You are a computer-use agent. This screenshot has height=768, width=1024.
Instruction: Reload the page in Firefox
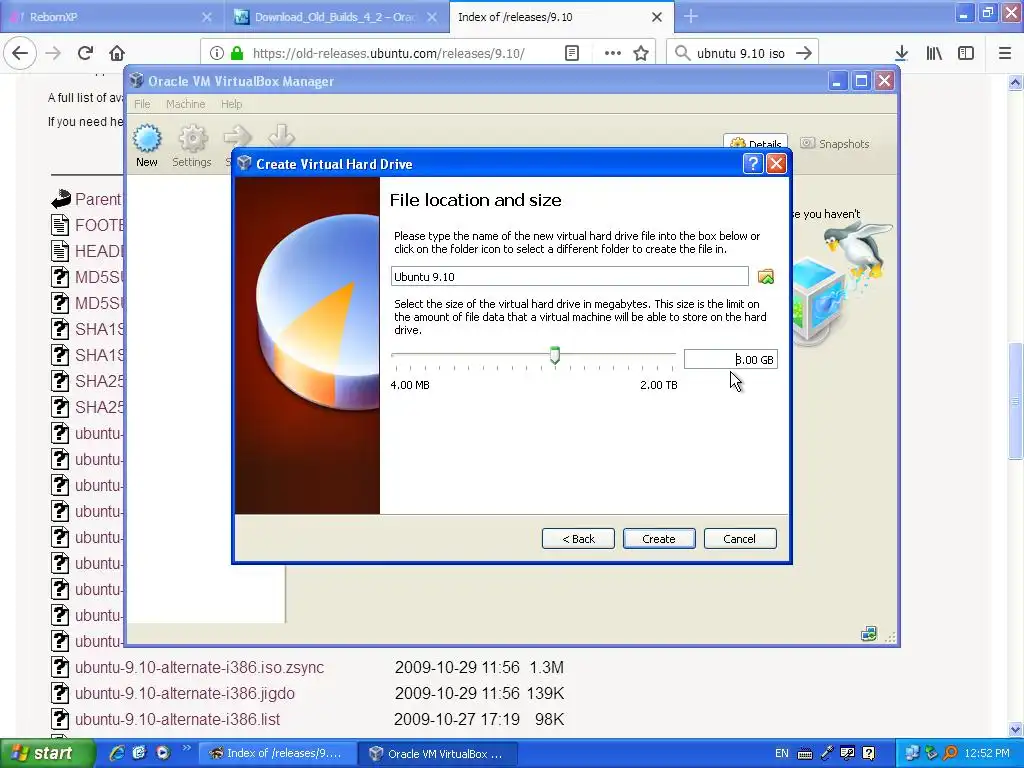85,53
